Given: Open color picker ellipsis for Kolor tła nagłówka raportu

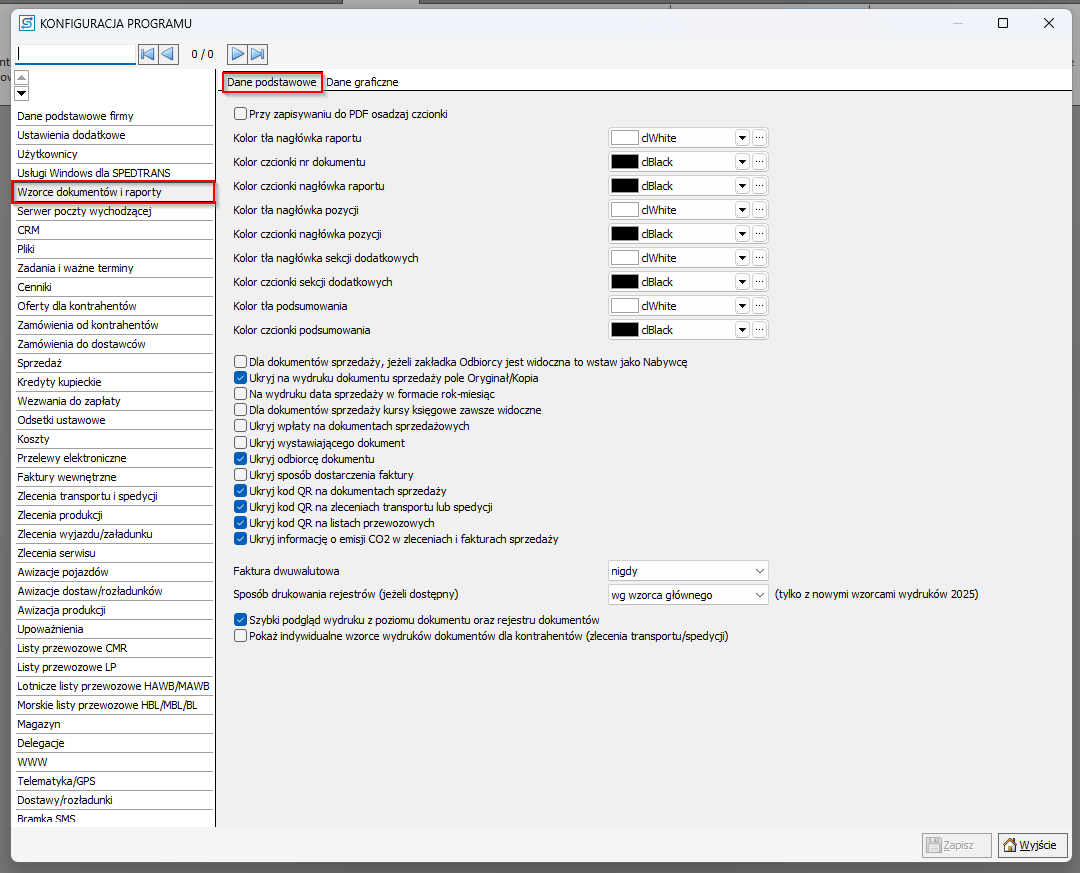Looking at the screenshot, I should tap(759, 138).
